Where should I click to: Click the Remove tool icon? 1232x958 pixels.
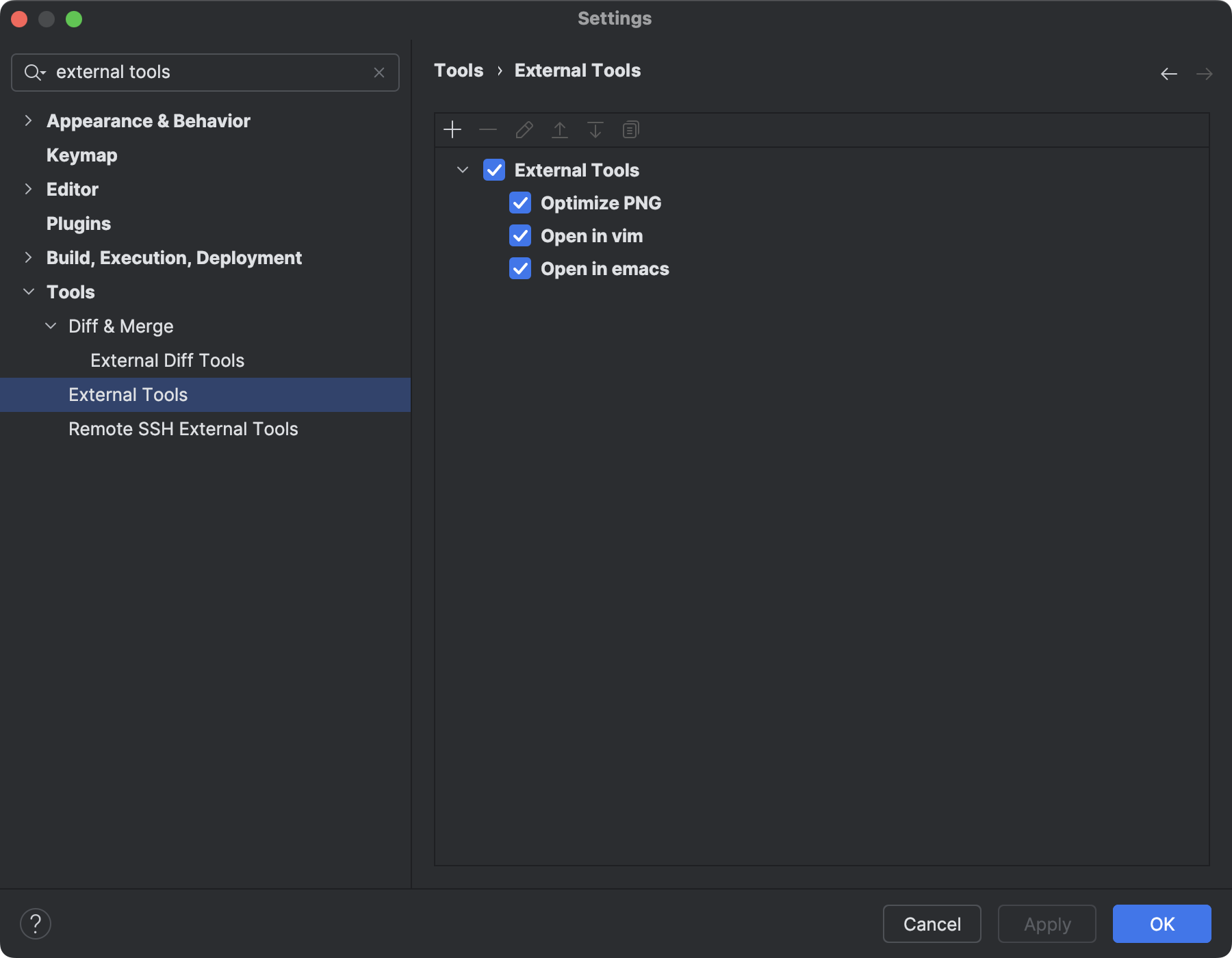pyautogui.click(x=488, y=129)
